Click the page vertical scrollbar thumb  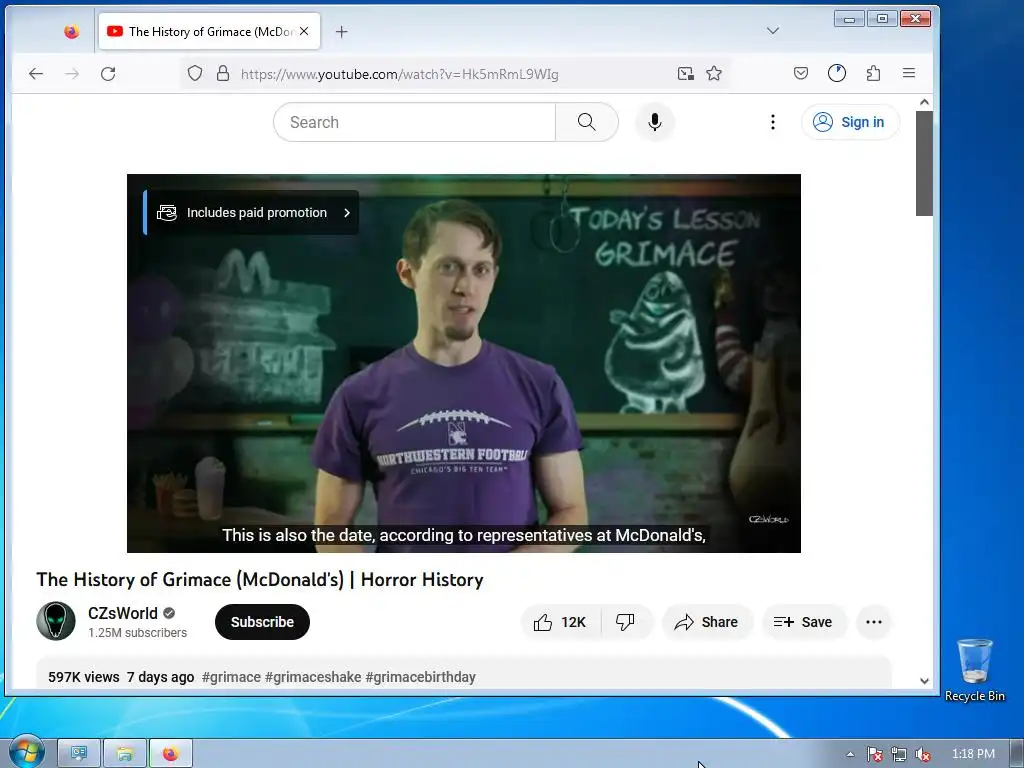point(924,163)
